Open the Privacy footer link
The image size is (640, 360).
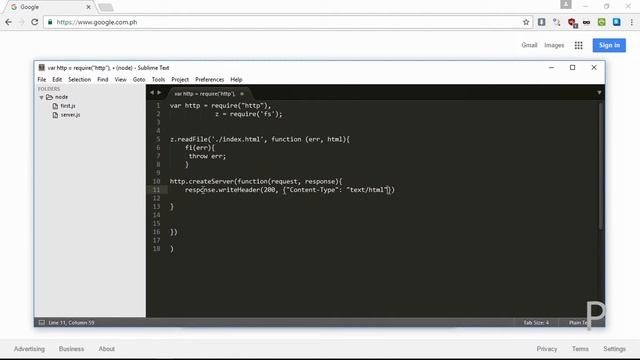(547, 349)
